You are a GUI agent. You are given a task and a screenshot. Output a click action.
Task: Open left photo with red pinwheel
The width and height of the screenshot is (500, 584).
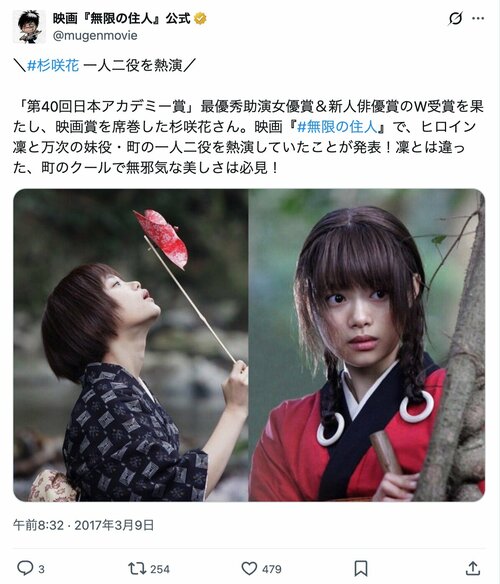pyautogui.click(x=131, y=345)
